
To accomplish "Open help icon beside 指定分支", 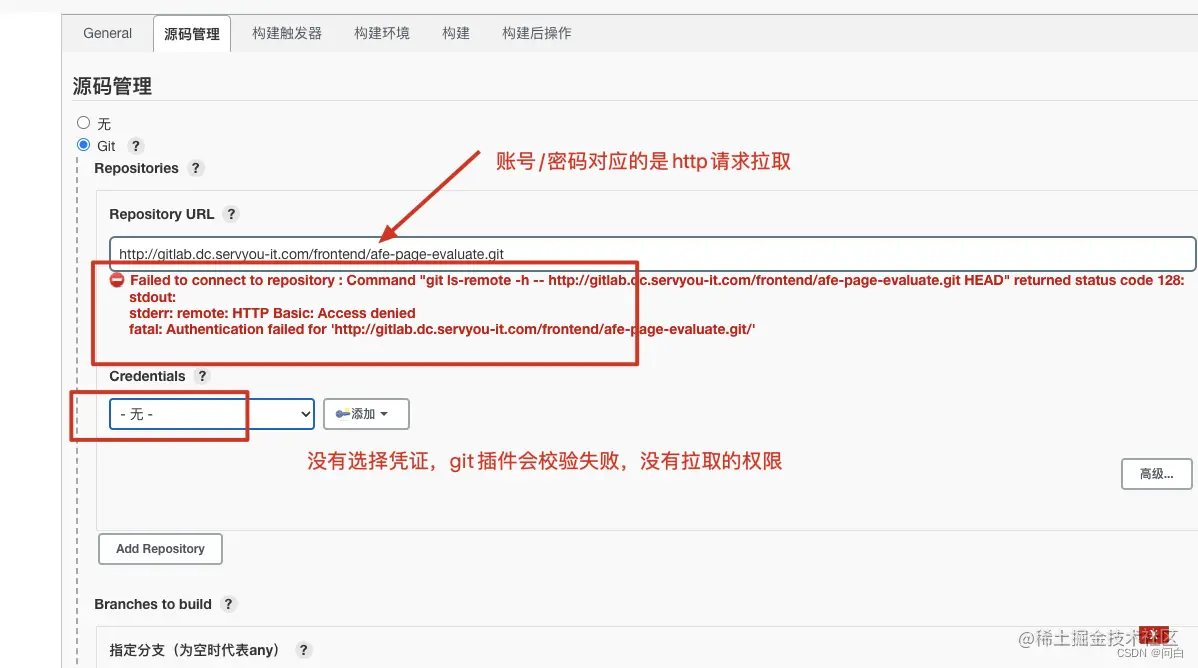I will point(303,650).
